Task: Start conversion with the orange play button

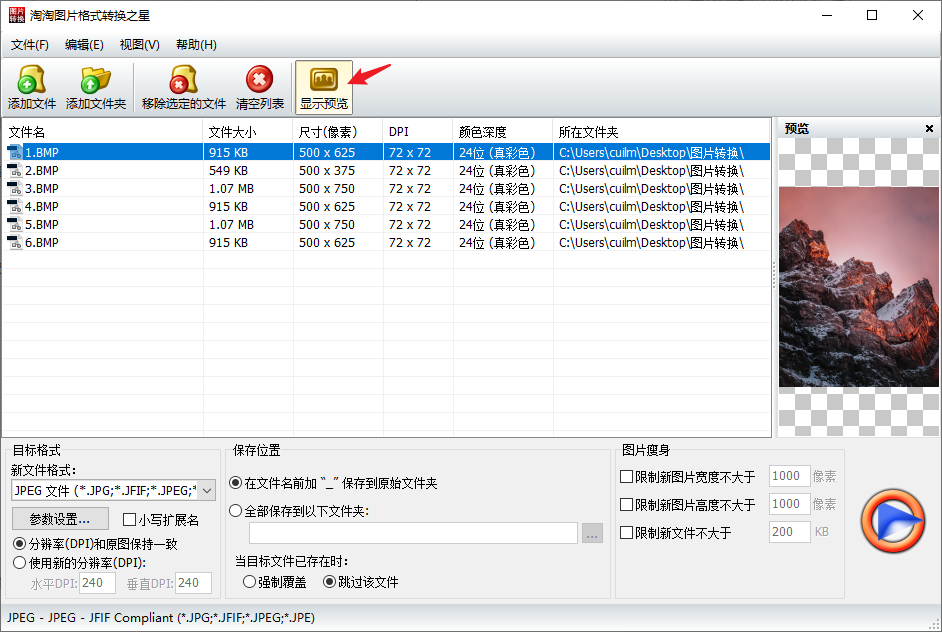Action: (x=893, y=521)
